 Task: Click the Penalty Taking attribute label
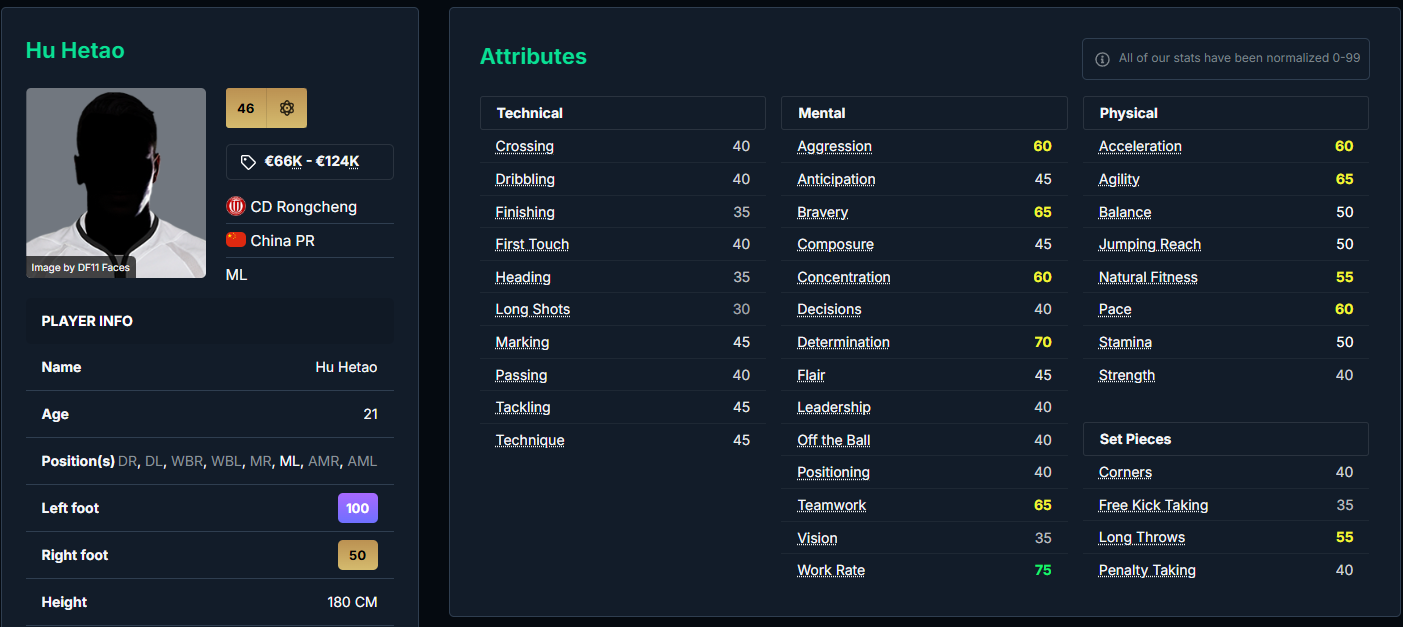pyautogui.click(x=1147, y=570)
